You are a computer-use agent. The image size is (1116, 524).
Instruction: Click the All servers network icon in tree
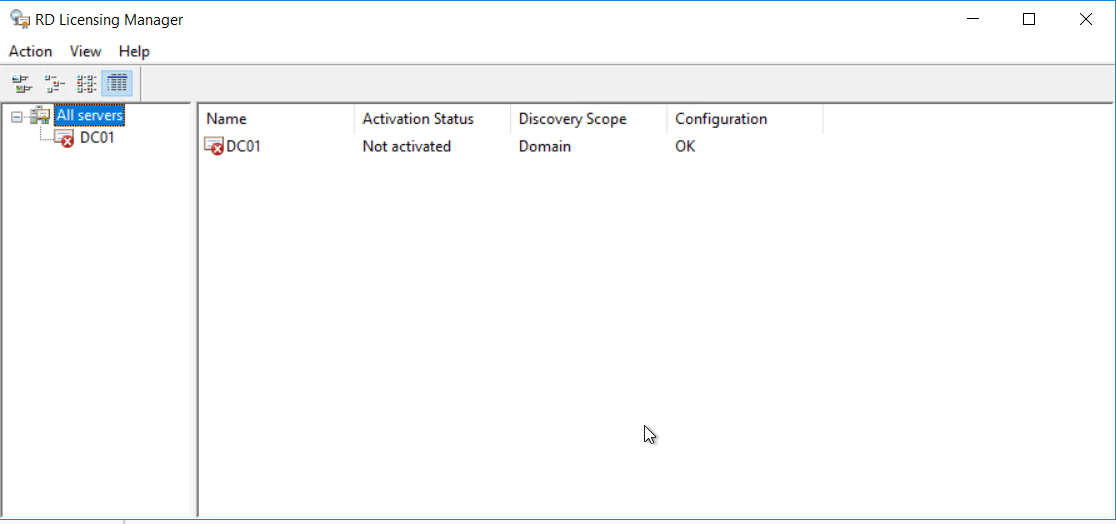click(x=40, y=115)
